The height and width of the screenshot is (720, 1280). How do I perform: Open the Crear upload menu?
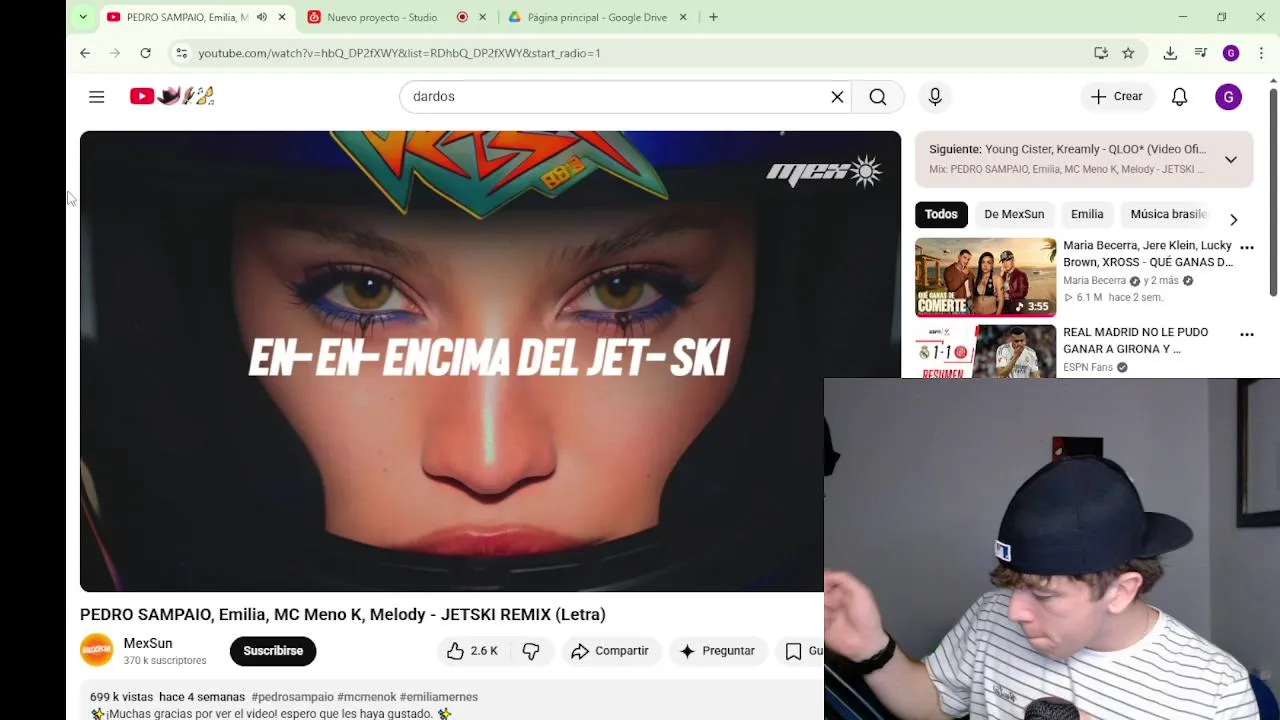tap(1117, 97)
